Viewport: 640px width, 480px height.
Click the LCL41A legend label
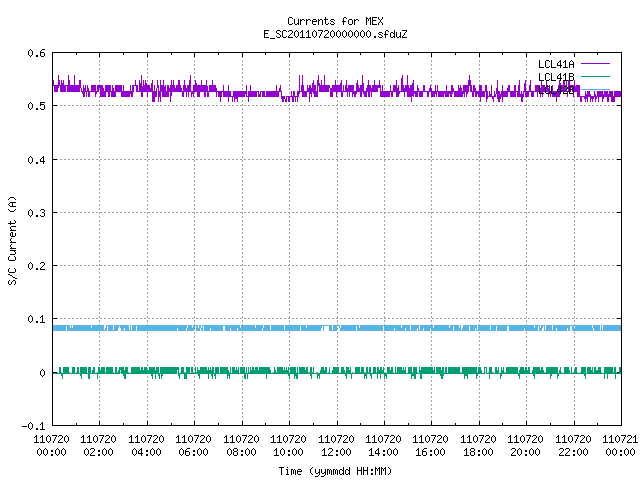coord(556,64)
